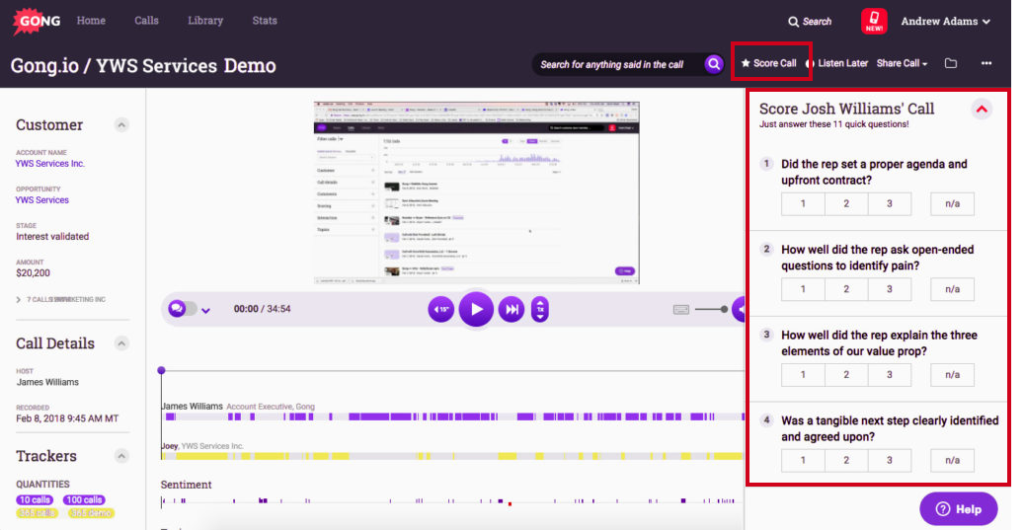Adjust the player volume slider
The image size is (1024, 530).
click(711, 309)
